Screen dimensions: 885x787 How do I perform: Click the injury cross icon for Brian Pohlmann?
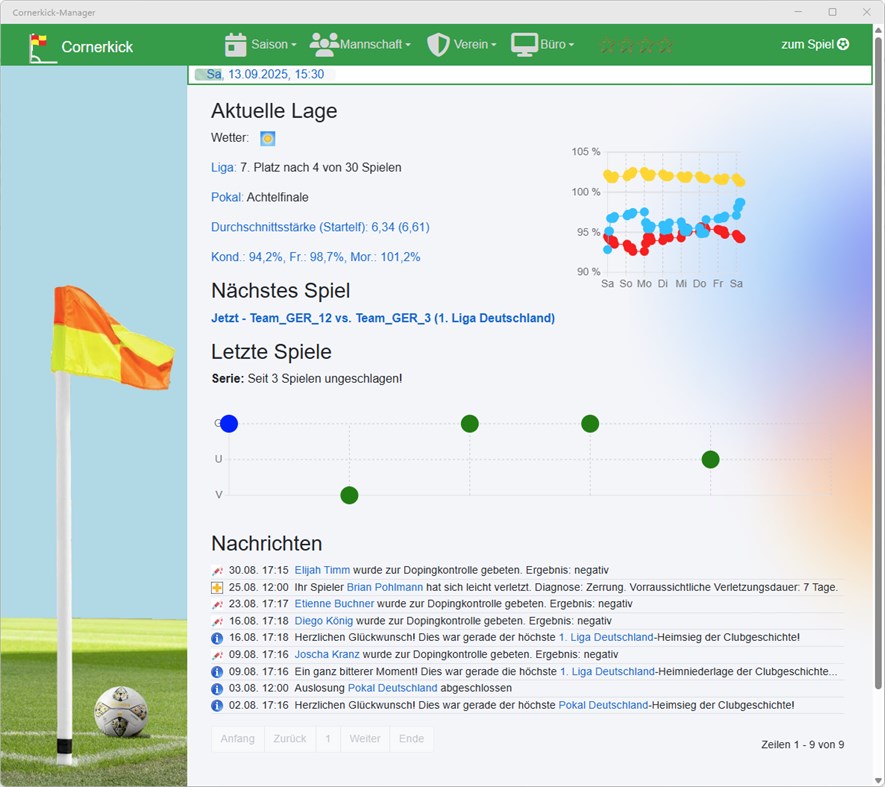(x=216, y=587)
